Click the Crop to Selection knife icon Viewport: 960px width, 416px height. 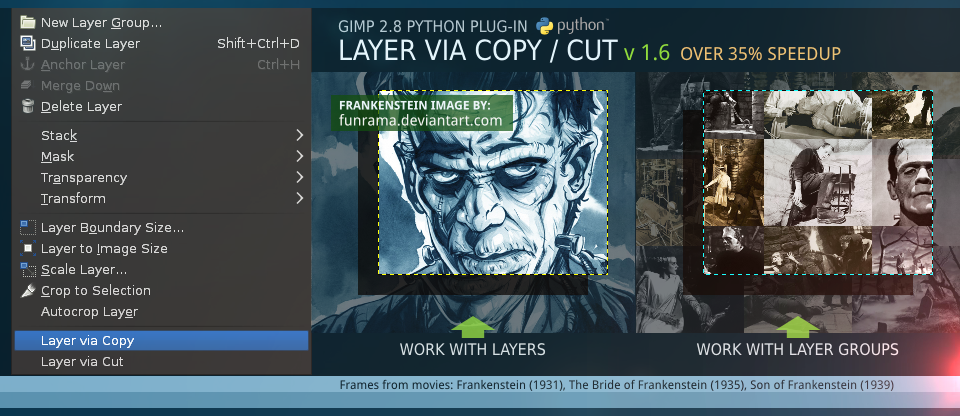(x=28, y=290)
